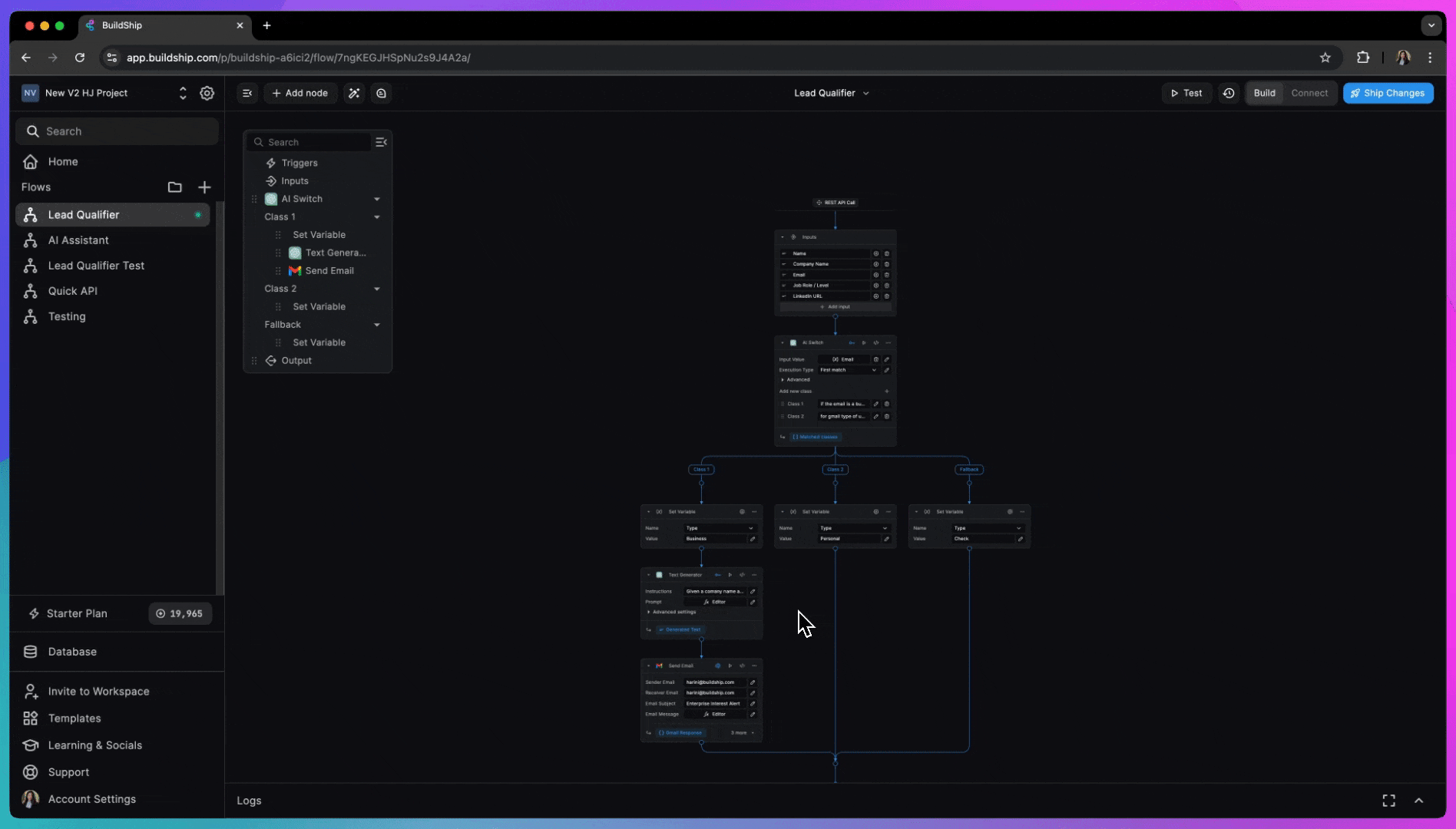1456x829 pixels.
Task: Delete the Email input row
Action: click(x=887, y=275)
